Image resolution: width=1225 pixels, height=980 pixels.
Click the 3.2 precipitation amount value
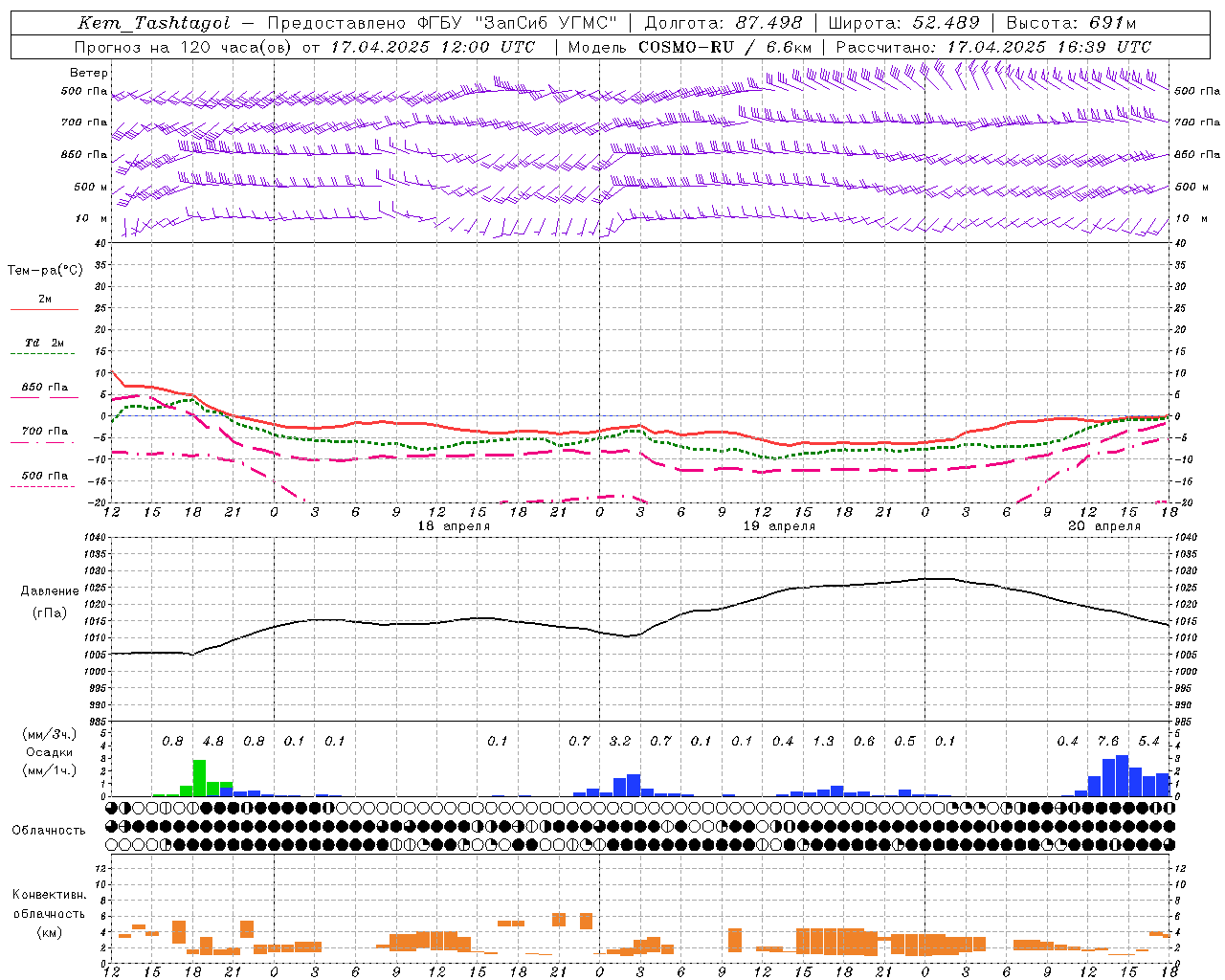(620, 742)
